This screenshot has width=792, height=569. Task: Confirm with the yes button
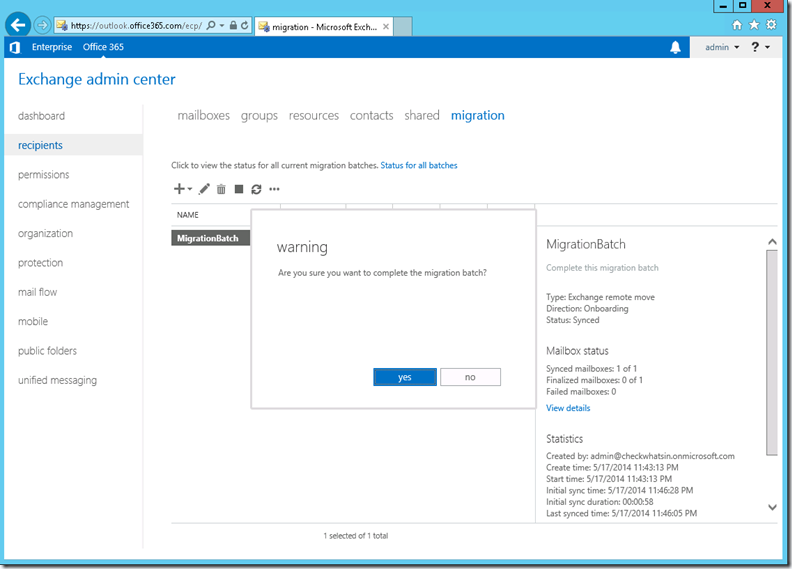(405, 377)
